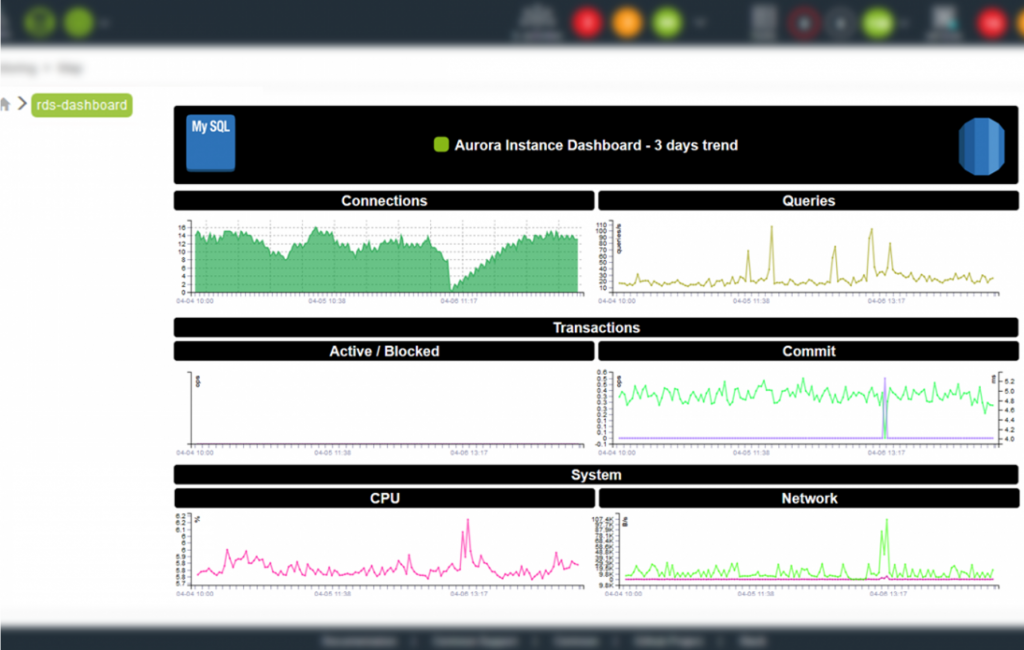Click the solid red circle at top bar's right end
Viewport: 1024px width, 650px height.
pos(991,23)
